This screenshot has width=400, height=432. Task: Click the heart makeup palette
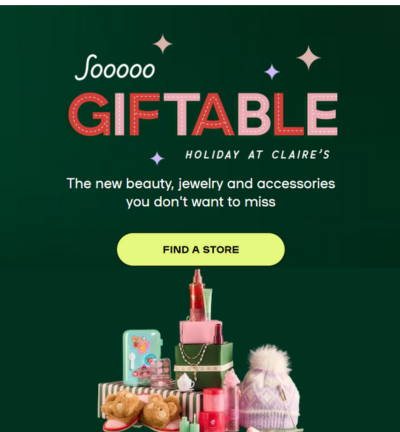tap(159, 371)
